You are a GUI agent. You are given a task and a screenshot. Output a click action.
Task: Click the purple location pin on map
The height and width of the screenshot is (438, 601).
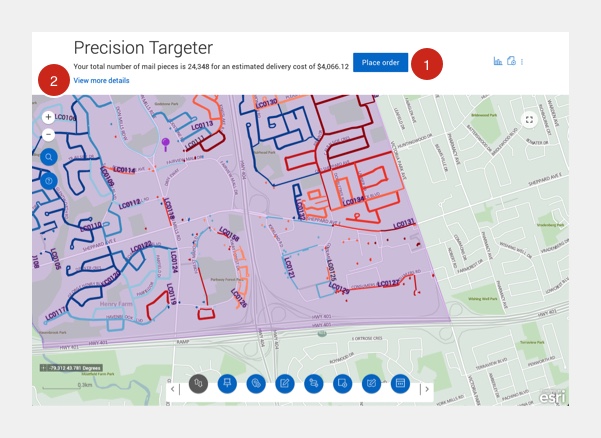pyautogui.click(x=166, y=144)
